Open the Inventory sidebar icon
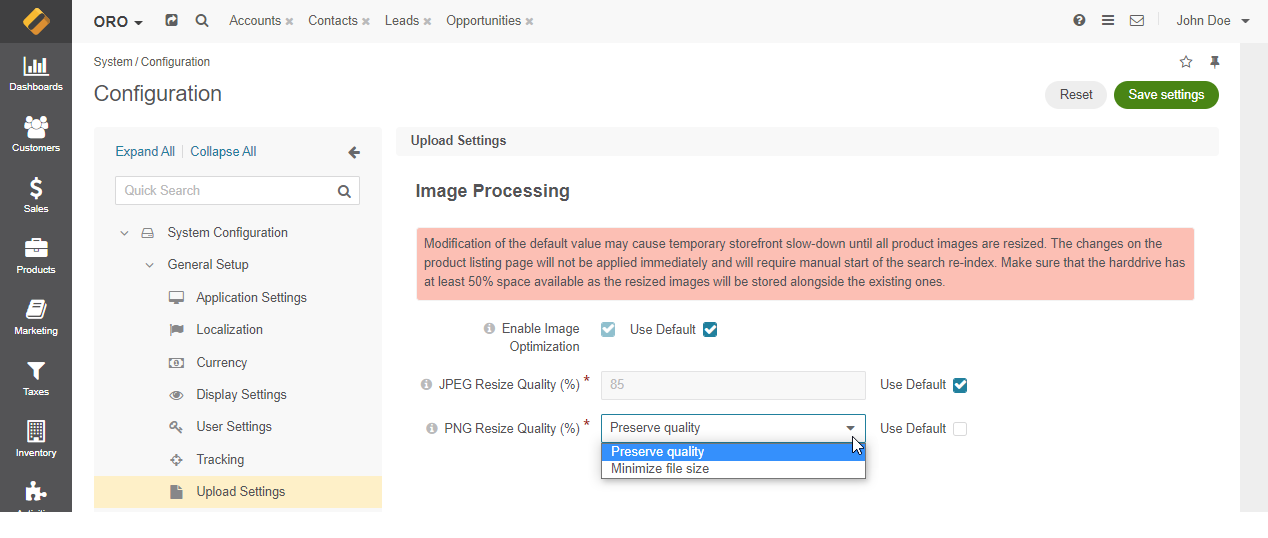 (36, 440)
